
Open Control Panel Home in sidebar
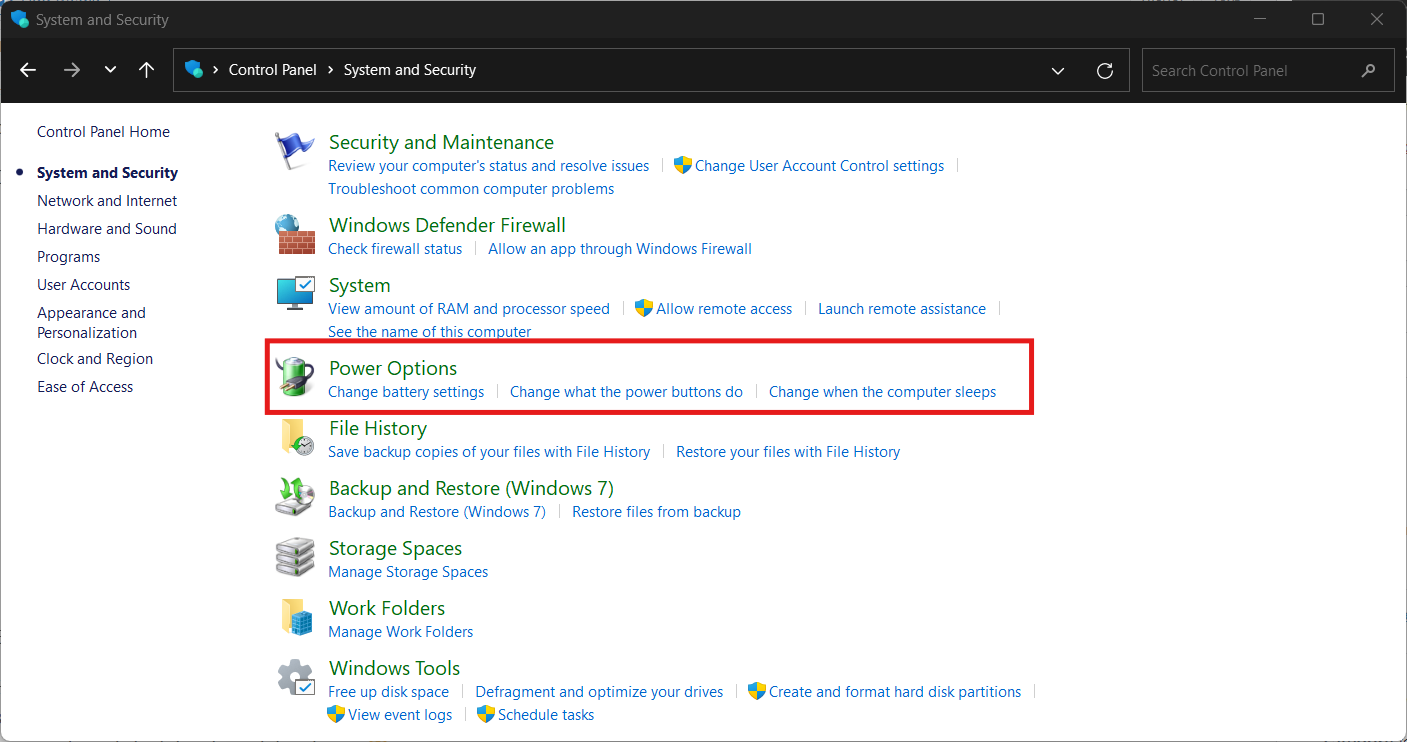103,132
